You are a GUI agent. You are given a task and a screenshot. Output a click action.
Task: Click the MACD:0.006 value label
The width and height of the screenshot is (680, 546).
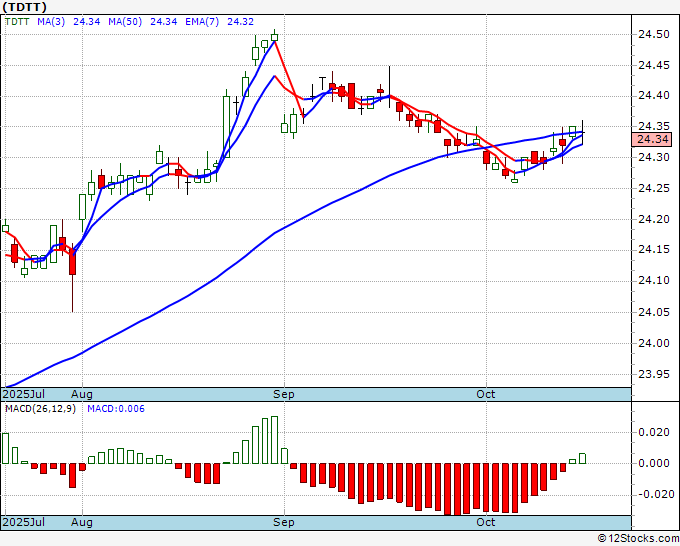click(116, 409)
